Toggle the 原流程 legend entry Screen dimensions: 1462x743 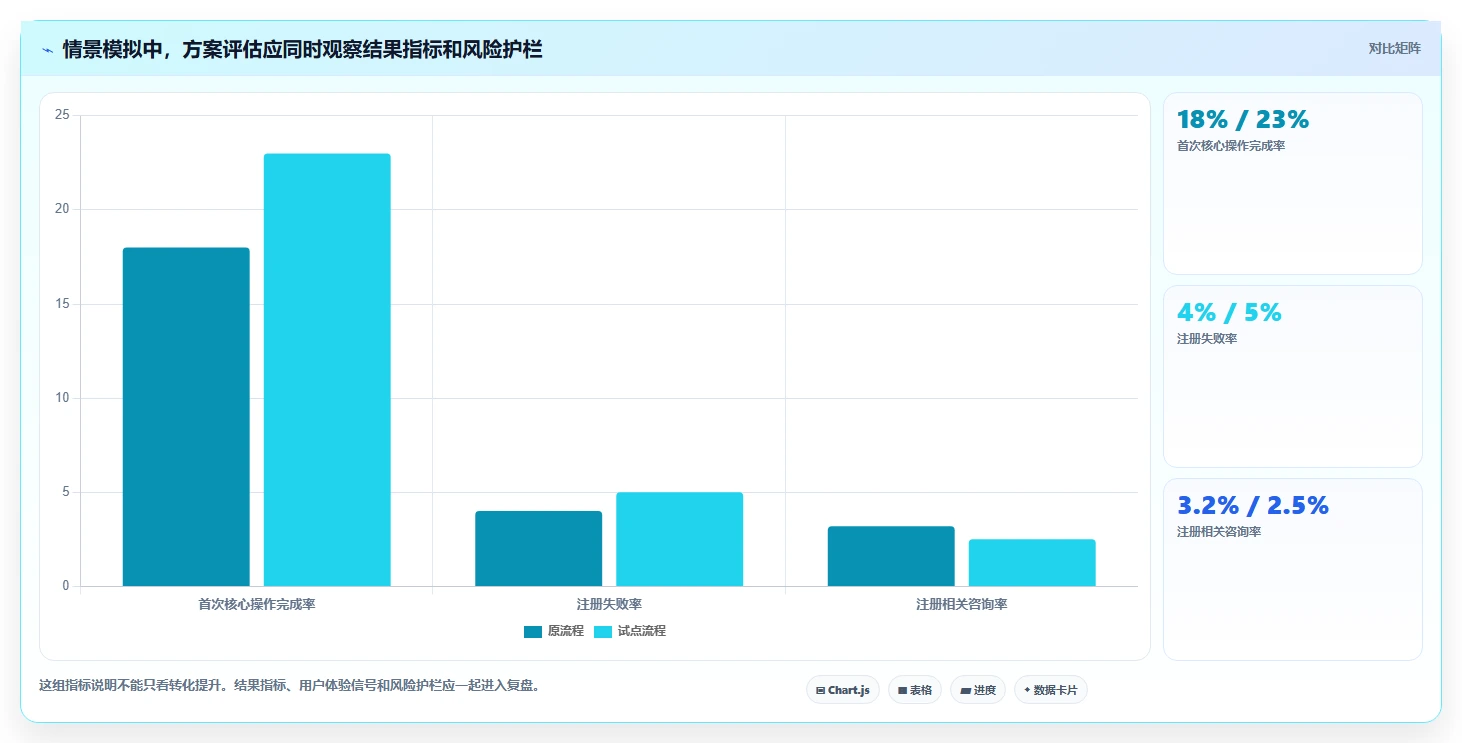pyautogui.click(x=553, y=631)
